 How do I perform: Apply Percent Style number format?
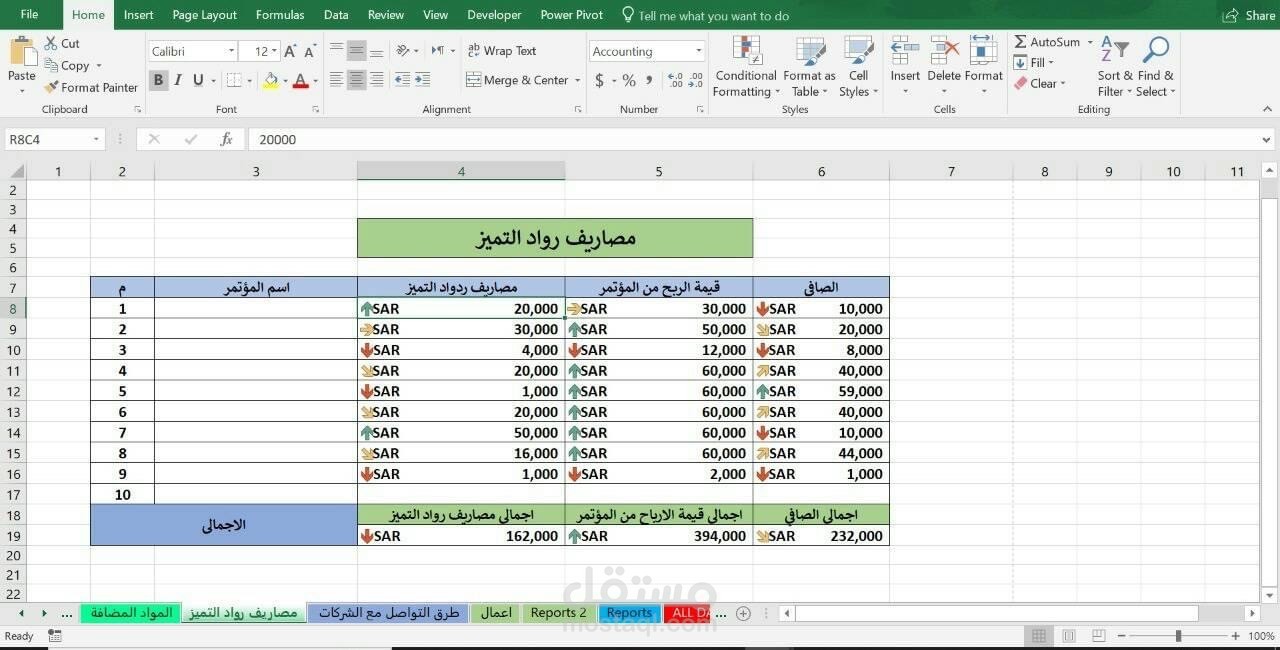[x=628, y=80]
